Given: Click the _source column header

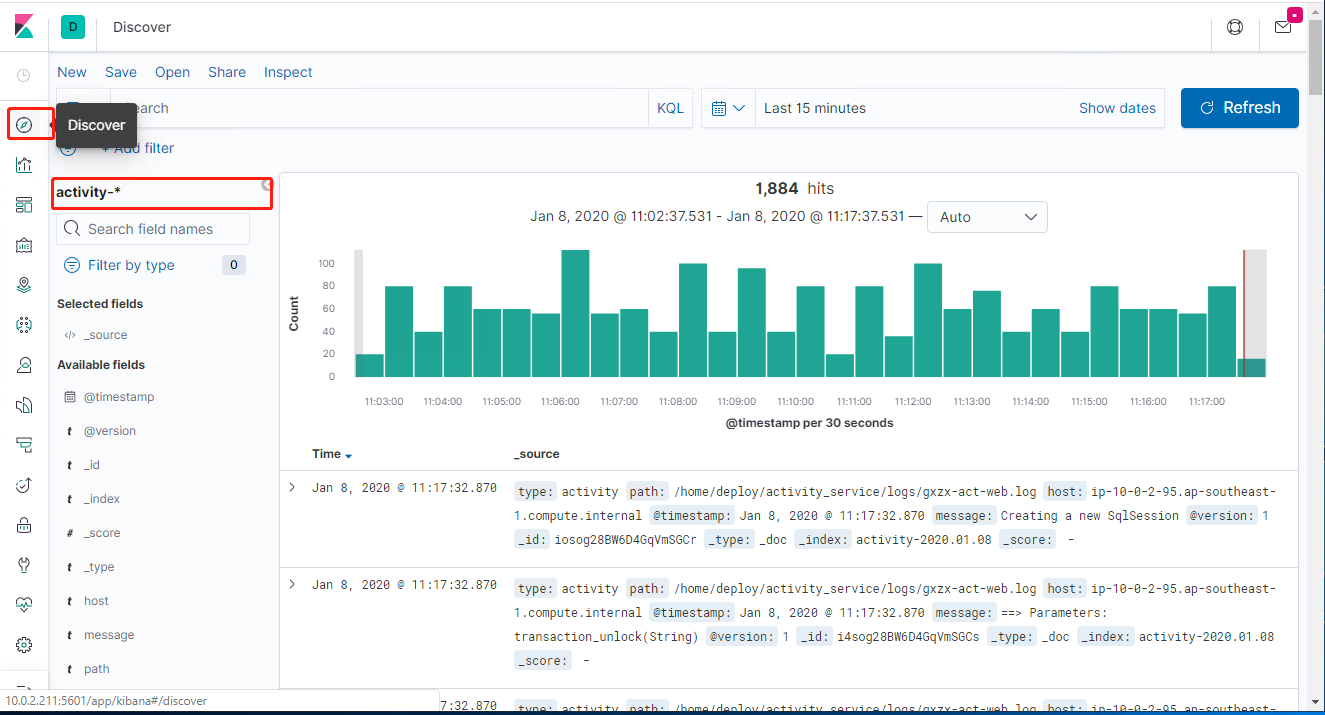Looking at the screenshot, I should 537,454.
